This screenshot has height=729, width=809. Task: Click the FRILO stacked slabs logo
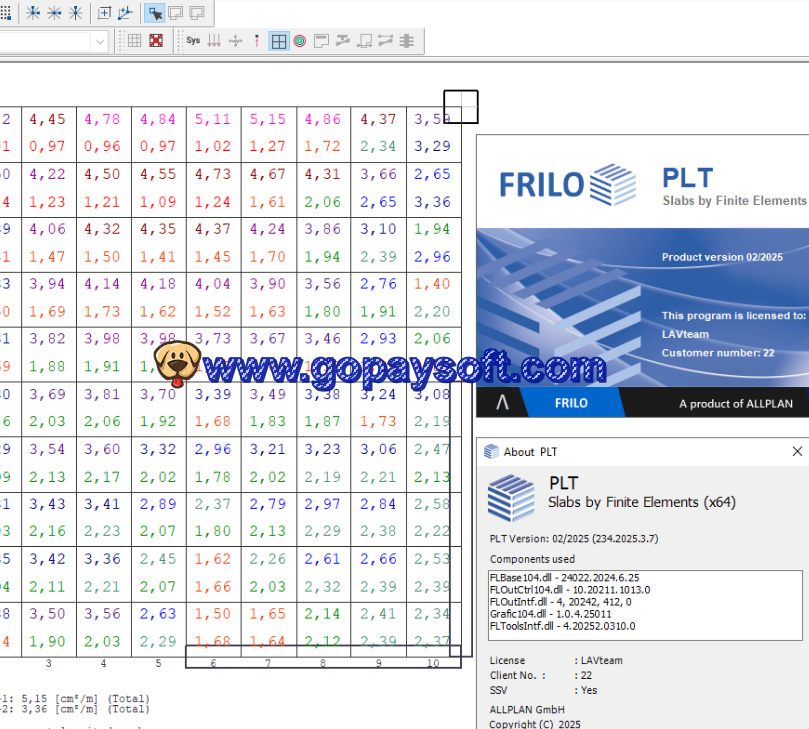coord(613,185)
